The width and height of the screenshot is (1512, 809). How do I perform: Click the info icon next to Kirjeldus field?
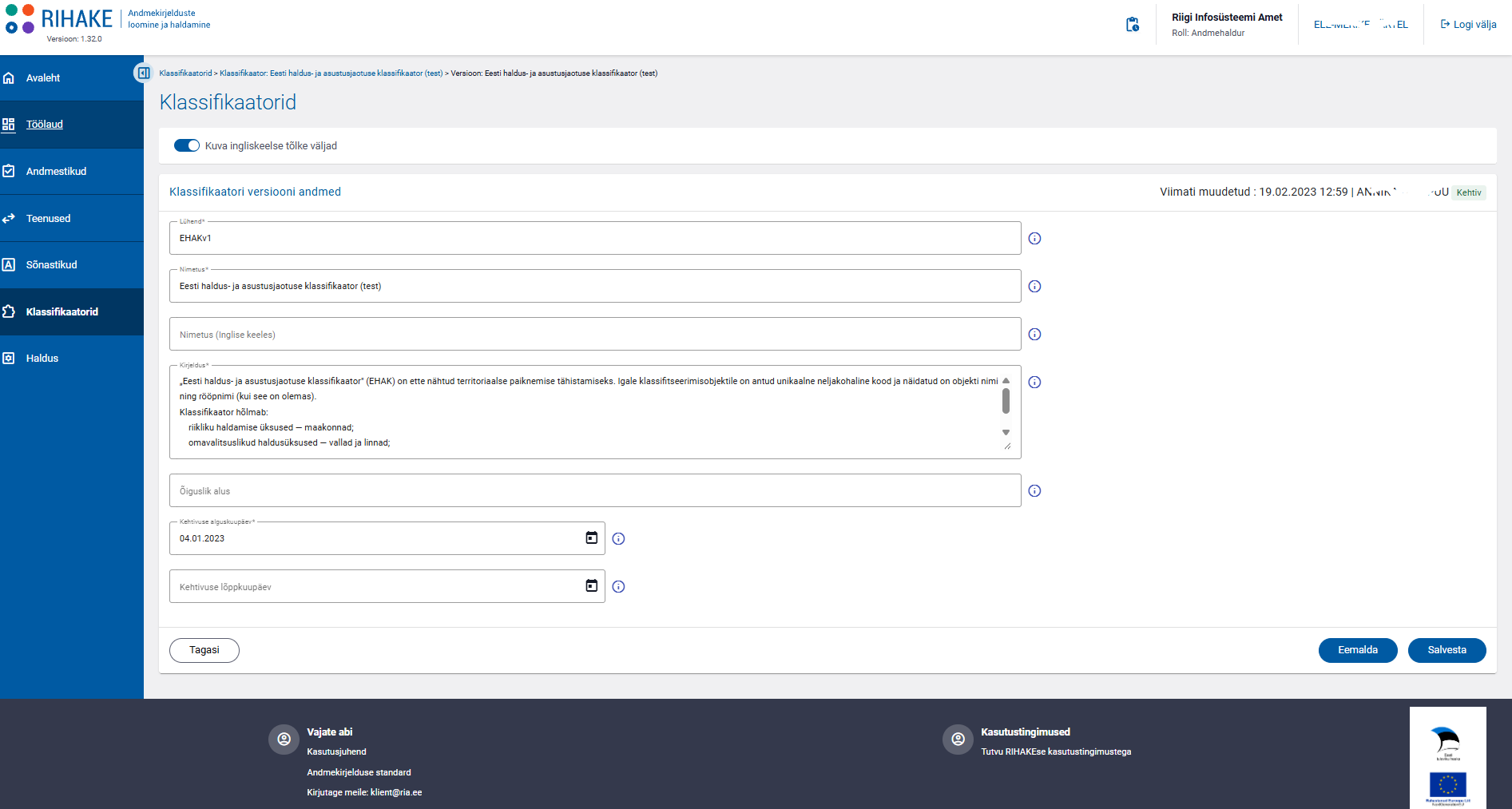click(x=1034, y=383)
